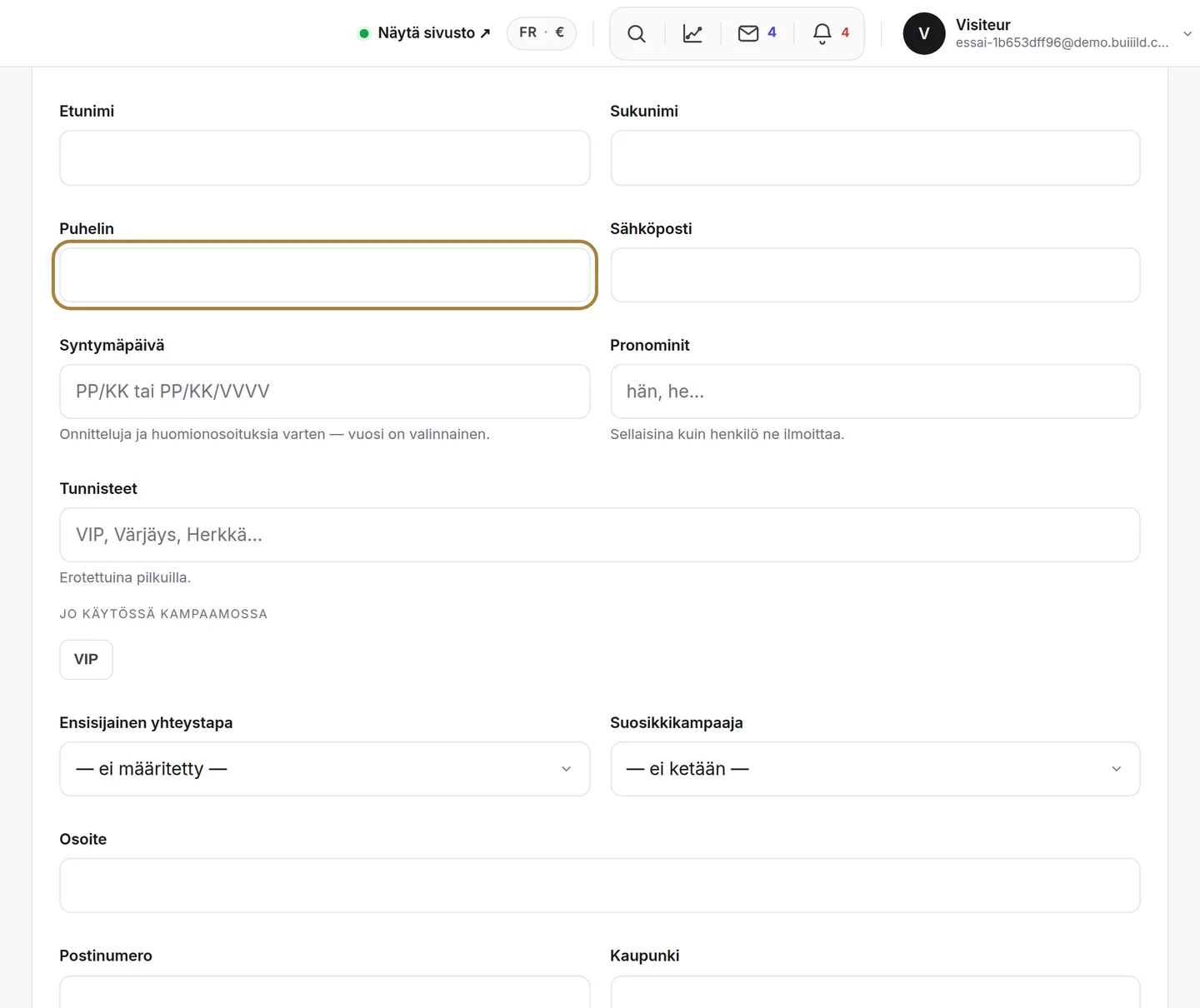Click the Osoite address field
The width and height of the screenshot is (1200, 1008).
600,886
